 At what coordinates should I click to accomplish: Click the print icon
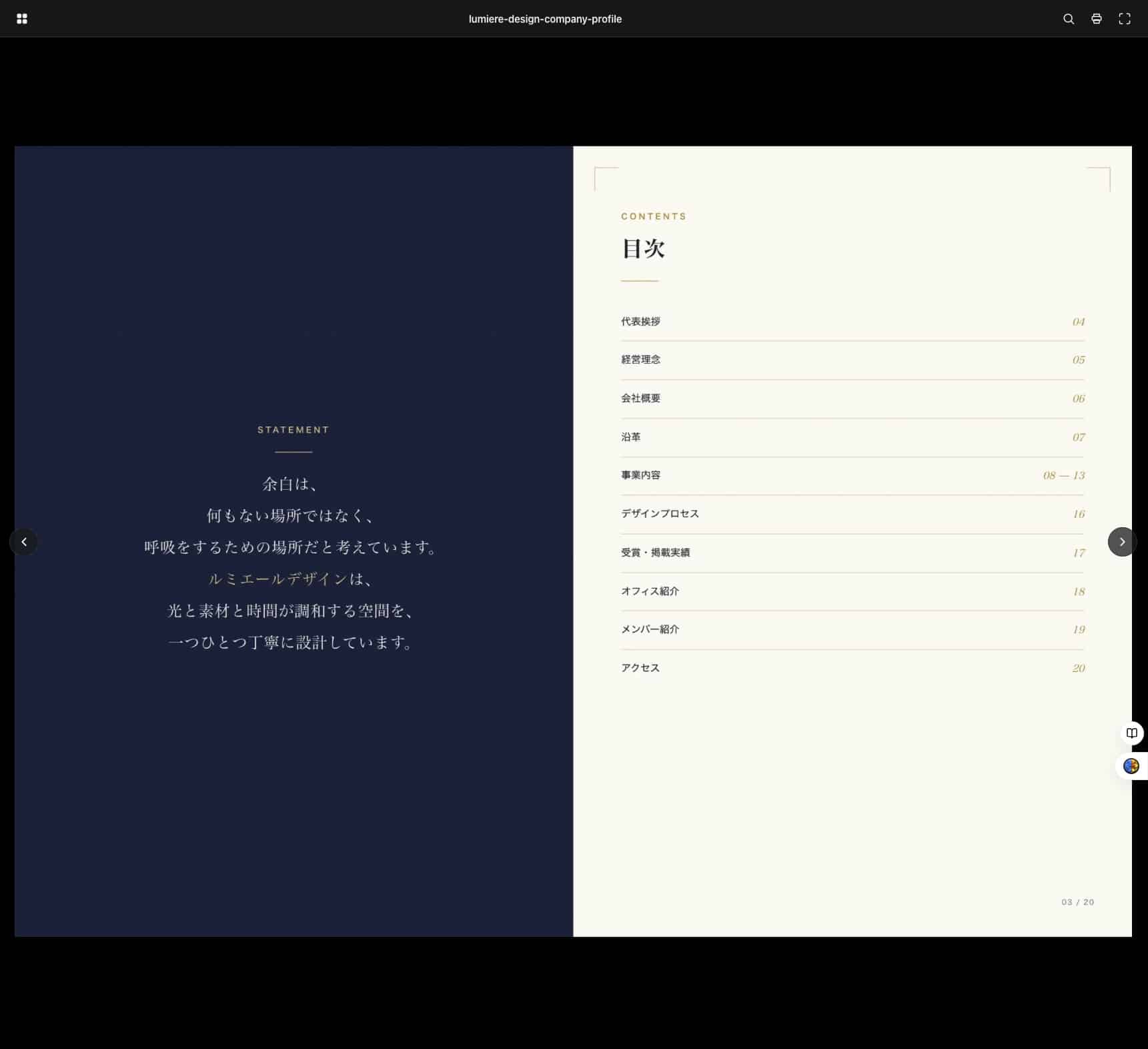point(1097,19)
